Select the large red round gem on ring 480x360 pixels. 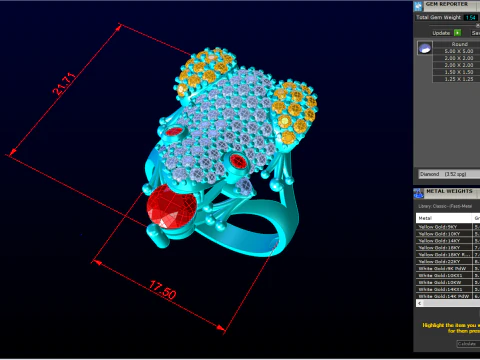(x=172, y=207)
